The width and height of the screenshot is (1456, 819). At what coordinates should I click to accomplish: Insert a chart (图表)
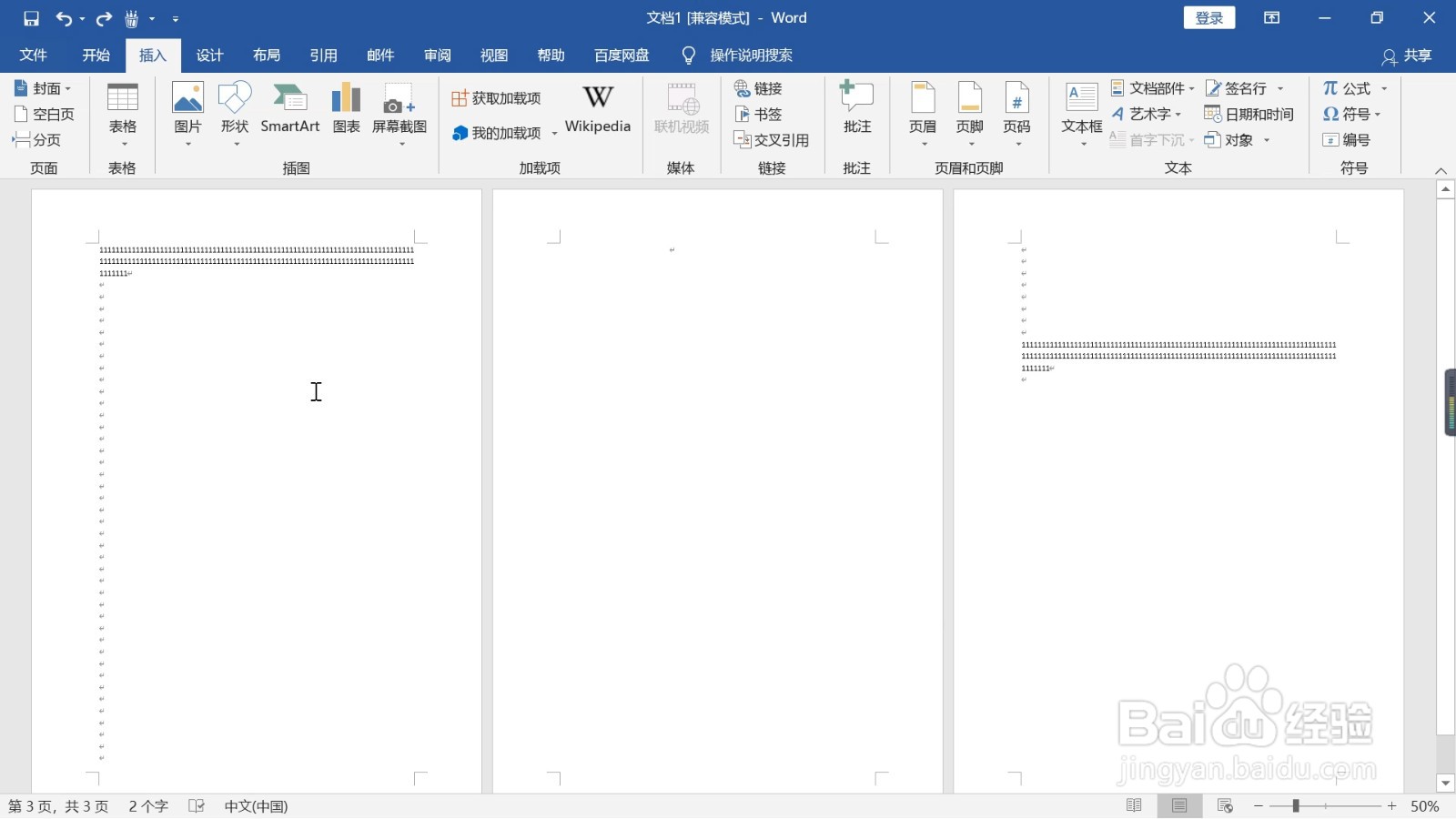click(346, 109)
